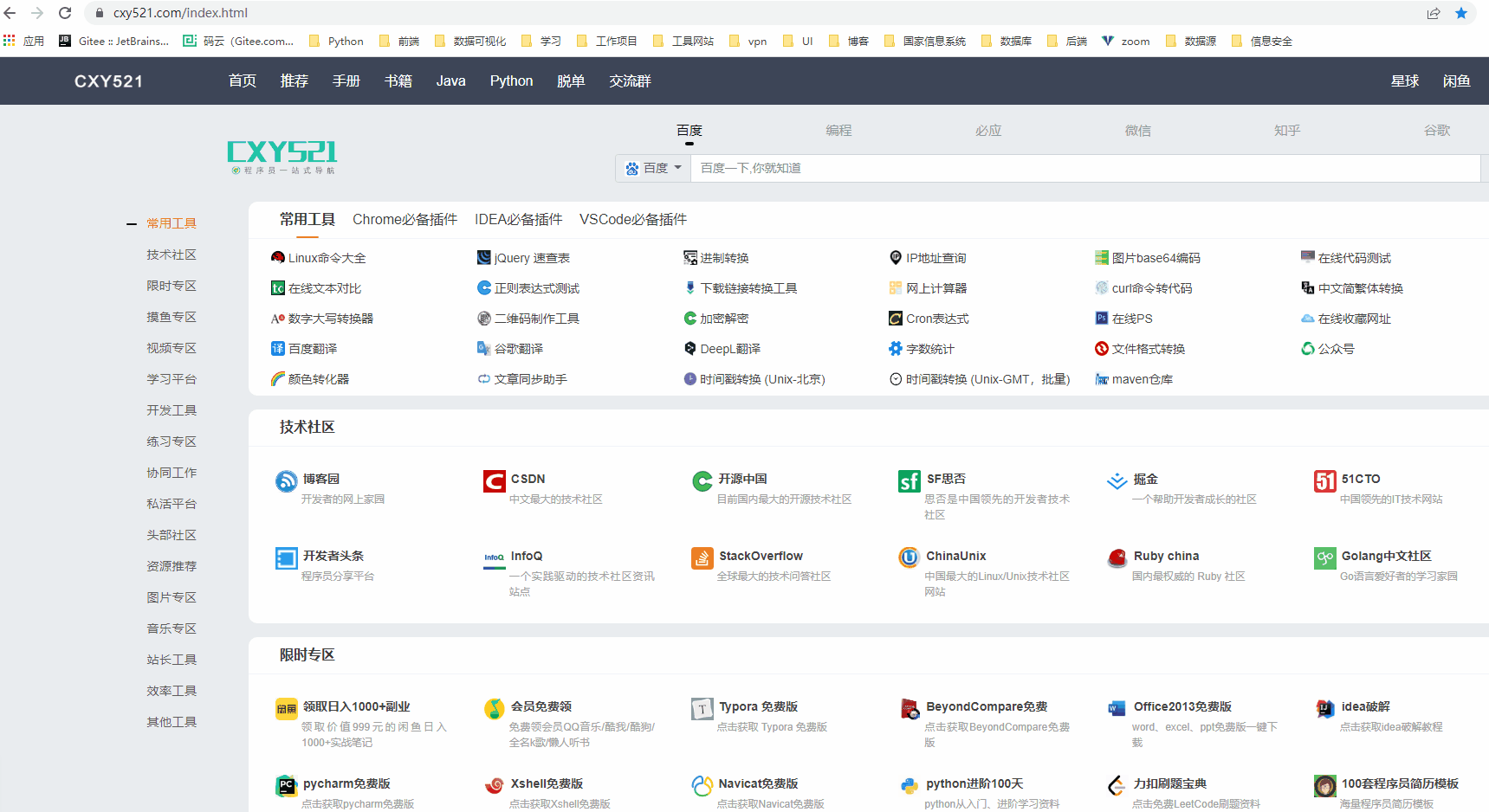Viewport: 1489px width, 812px height.
Task: Open the 颜色转化器 link
Action: (x=319, y=379)
